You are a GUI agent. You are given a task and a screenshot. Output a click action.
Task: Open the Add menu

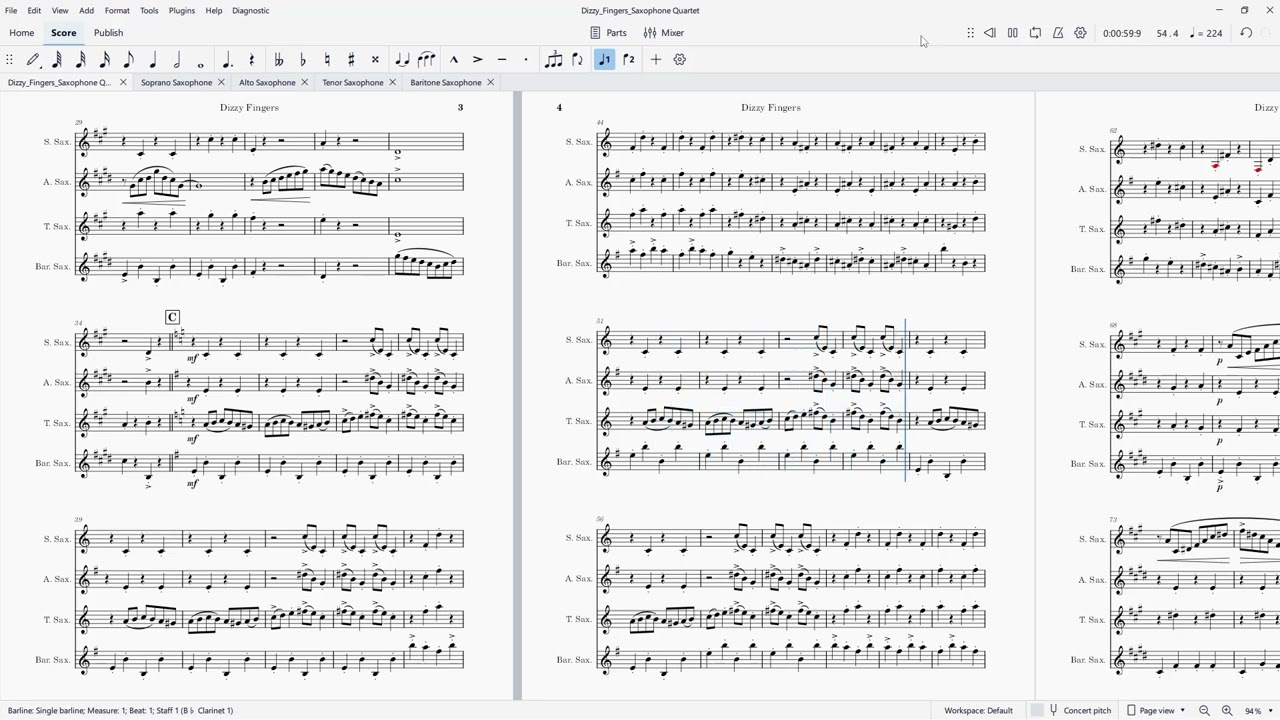pyautogui.click(x=87, y=10)
